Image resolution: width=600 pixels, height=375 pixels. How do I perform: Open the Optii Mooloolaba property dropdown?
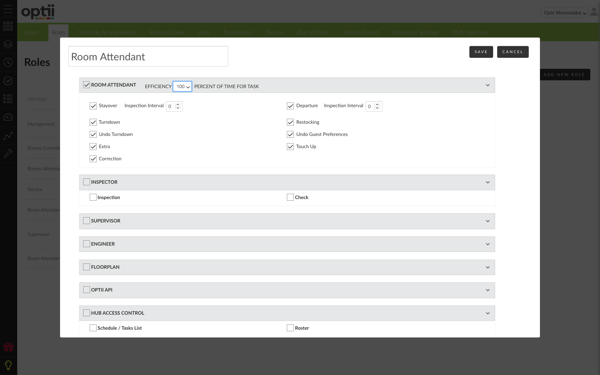(564, 13)
